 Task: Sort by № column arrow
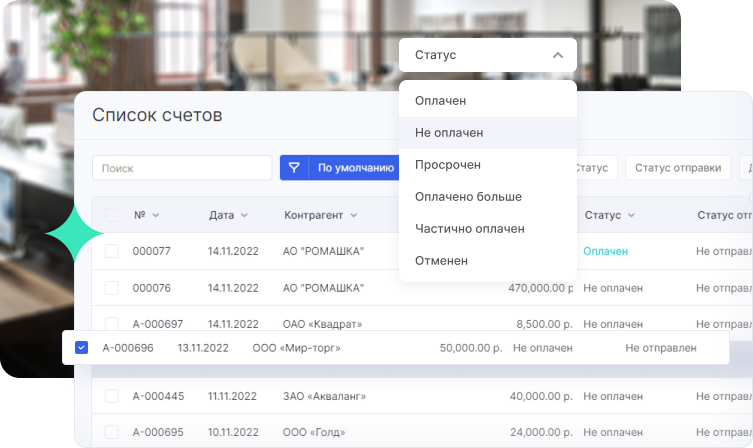tap(155, 216)
